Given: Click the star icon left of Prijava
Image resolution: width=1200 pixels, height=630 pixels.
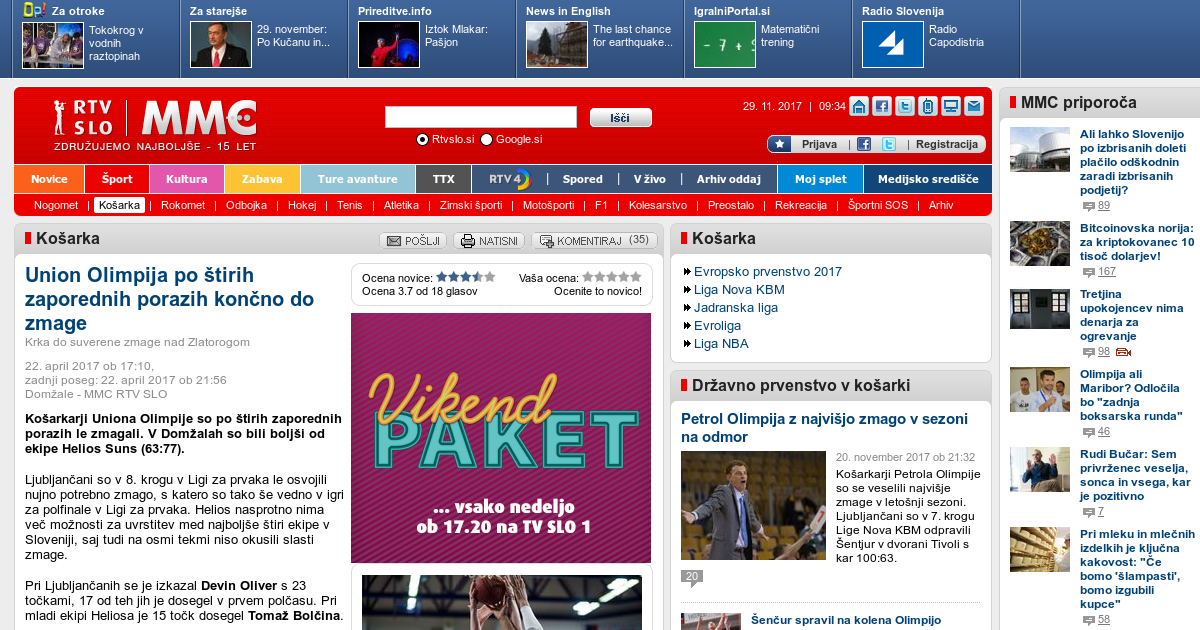Looking at the screenshot, I should click(x=781, y=144).
